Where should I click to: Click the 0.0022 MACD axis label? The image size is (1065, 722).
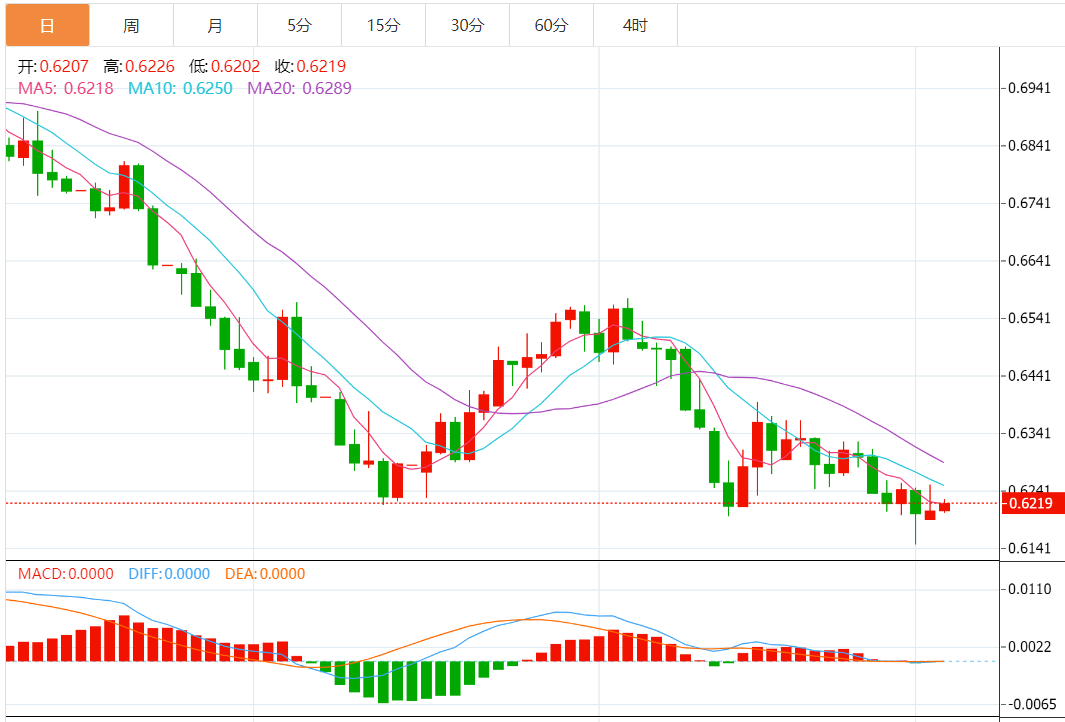coord(1029,647)
